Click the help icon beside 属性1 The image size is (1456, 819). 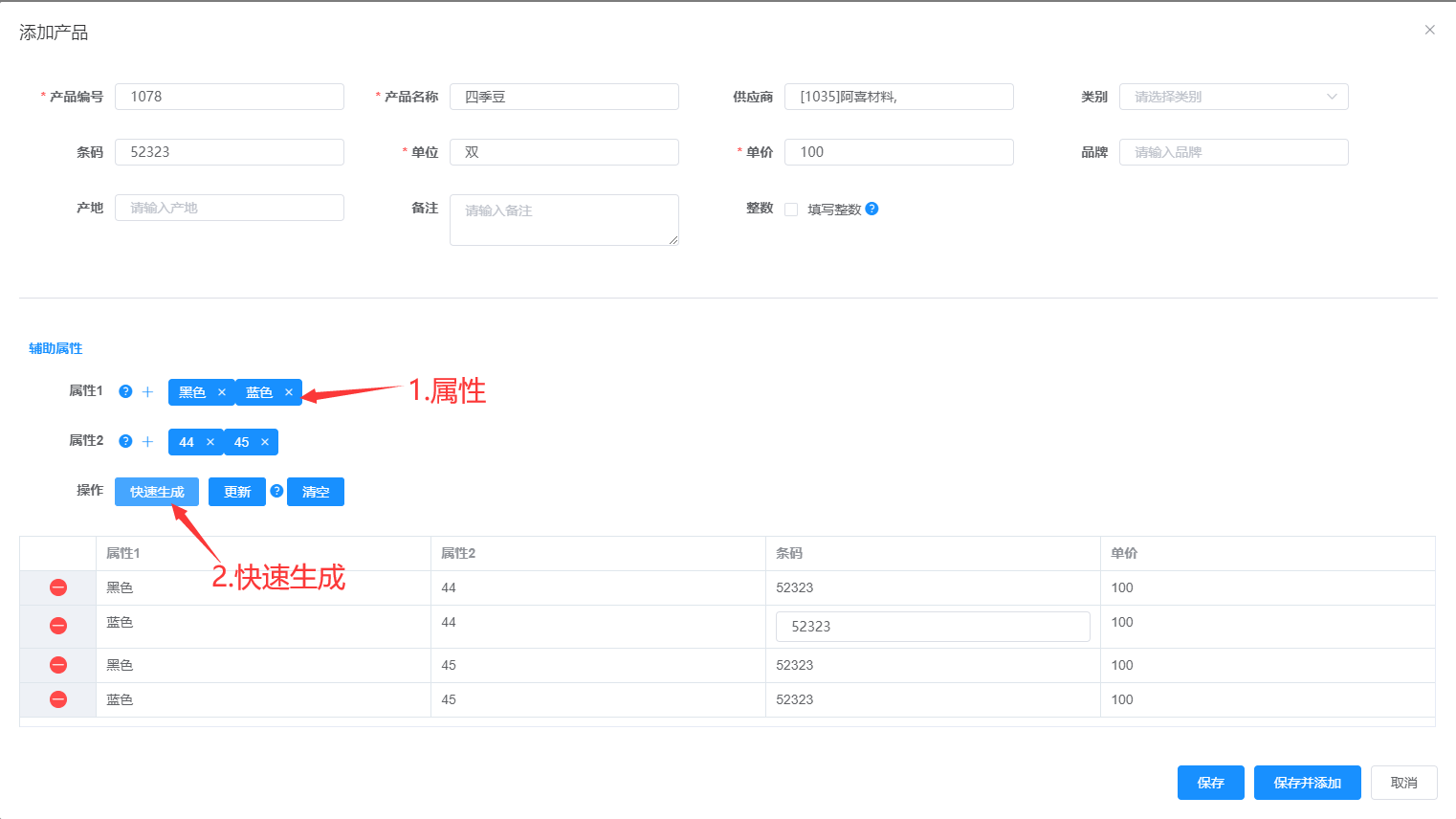pyautogui.click(x=125, y=391)
